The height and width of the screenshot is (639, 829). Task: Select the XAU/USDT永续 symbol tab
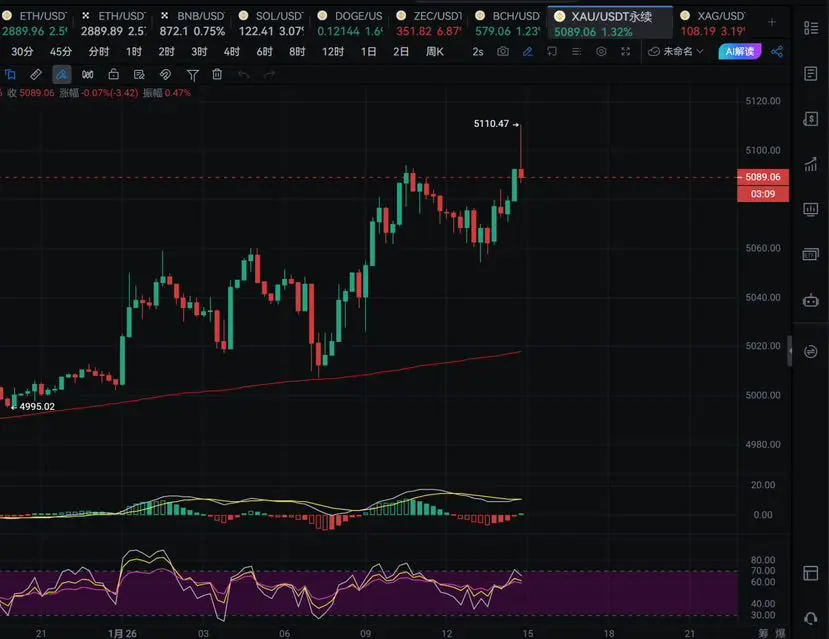[x=611, y=24]
